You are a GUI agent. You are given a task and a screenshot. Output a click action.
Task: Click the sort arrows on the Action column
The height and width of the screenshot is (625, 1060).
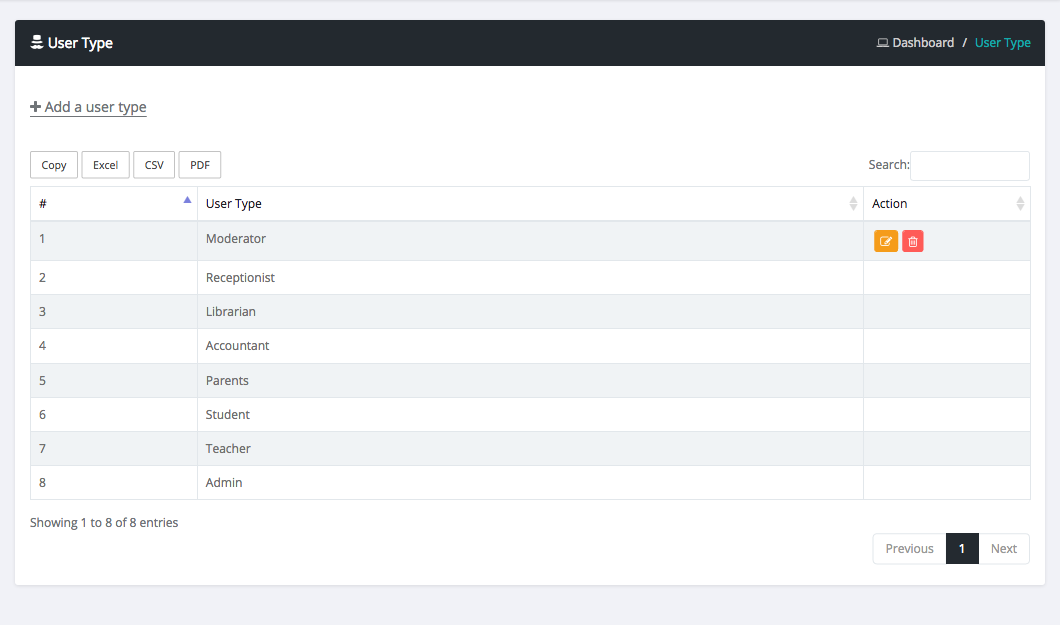tap(1019, 203)
